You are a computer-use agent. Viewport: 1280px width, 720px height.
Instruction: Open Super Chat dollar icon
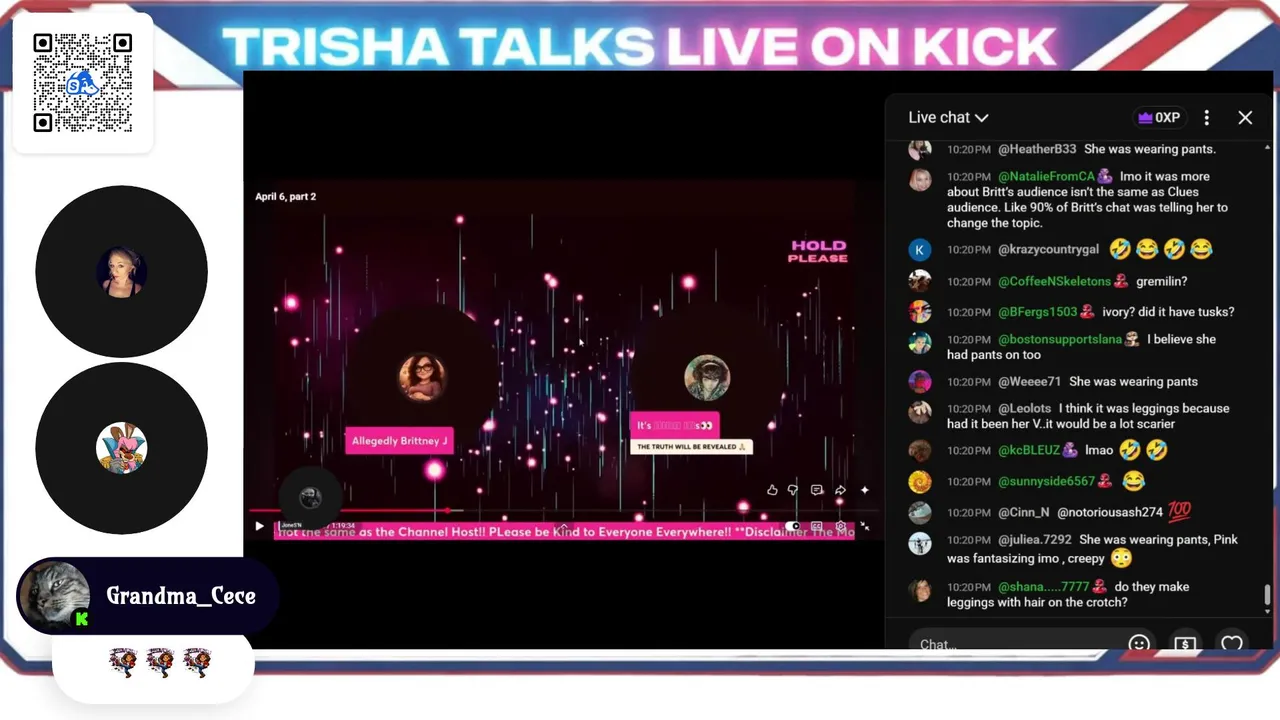(1185, 643)
